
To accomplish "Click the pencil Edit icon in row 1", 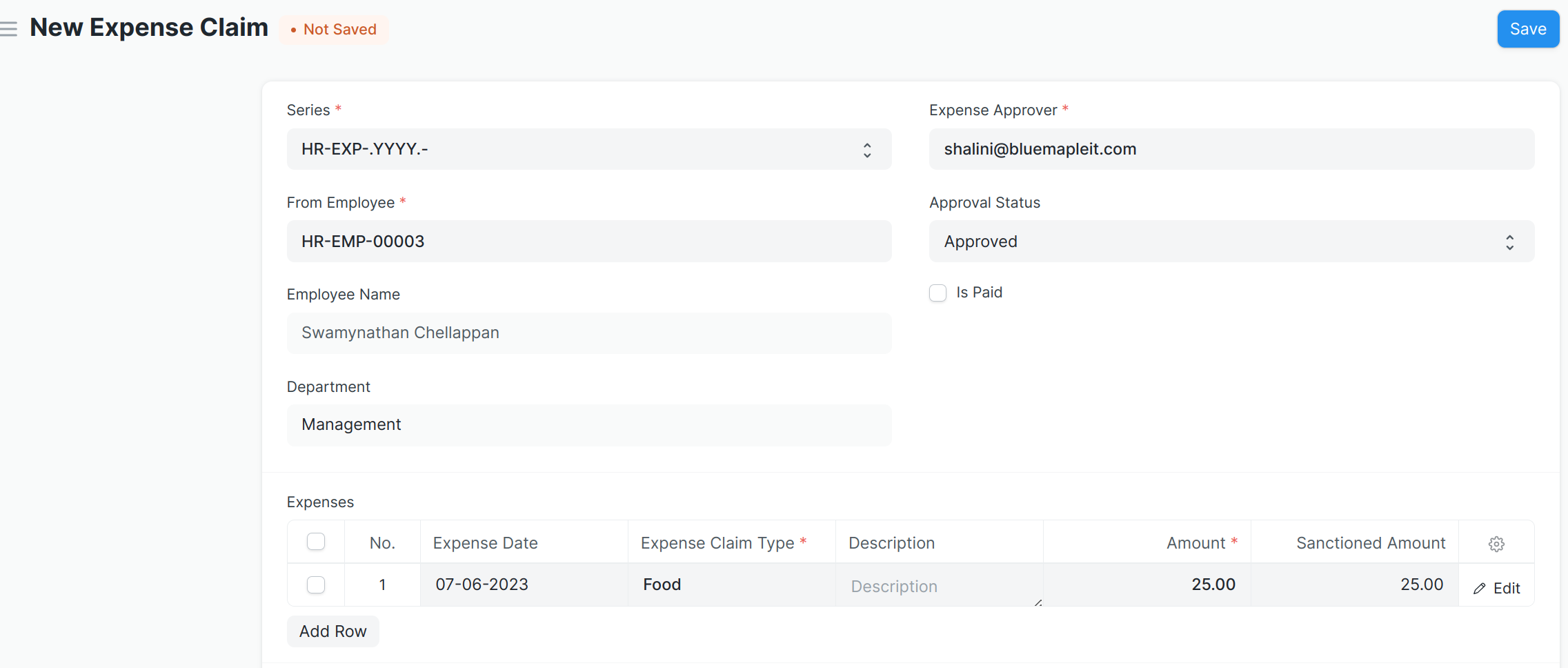I will click(x=1480, y=589).
